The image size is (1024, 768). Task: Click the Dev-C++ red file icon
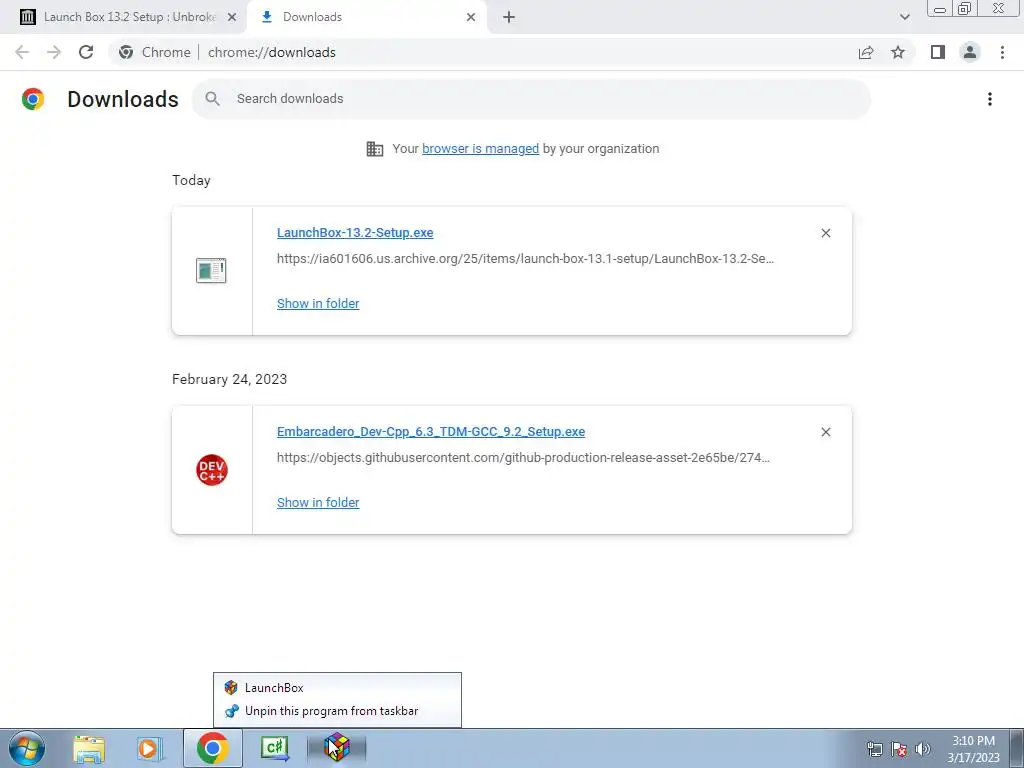pyautogui.click(x=212, y=470)
